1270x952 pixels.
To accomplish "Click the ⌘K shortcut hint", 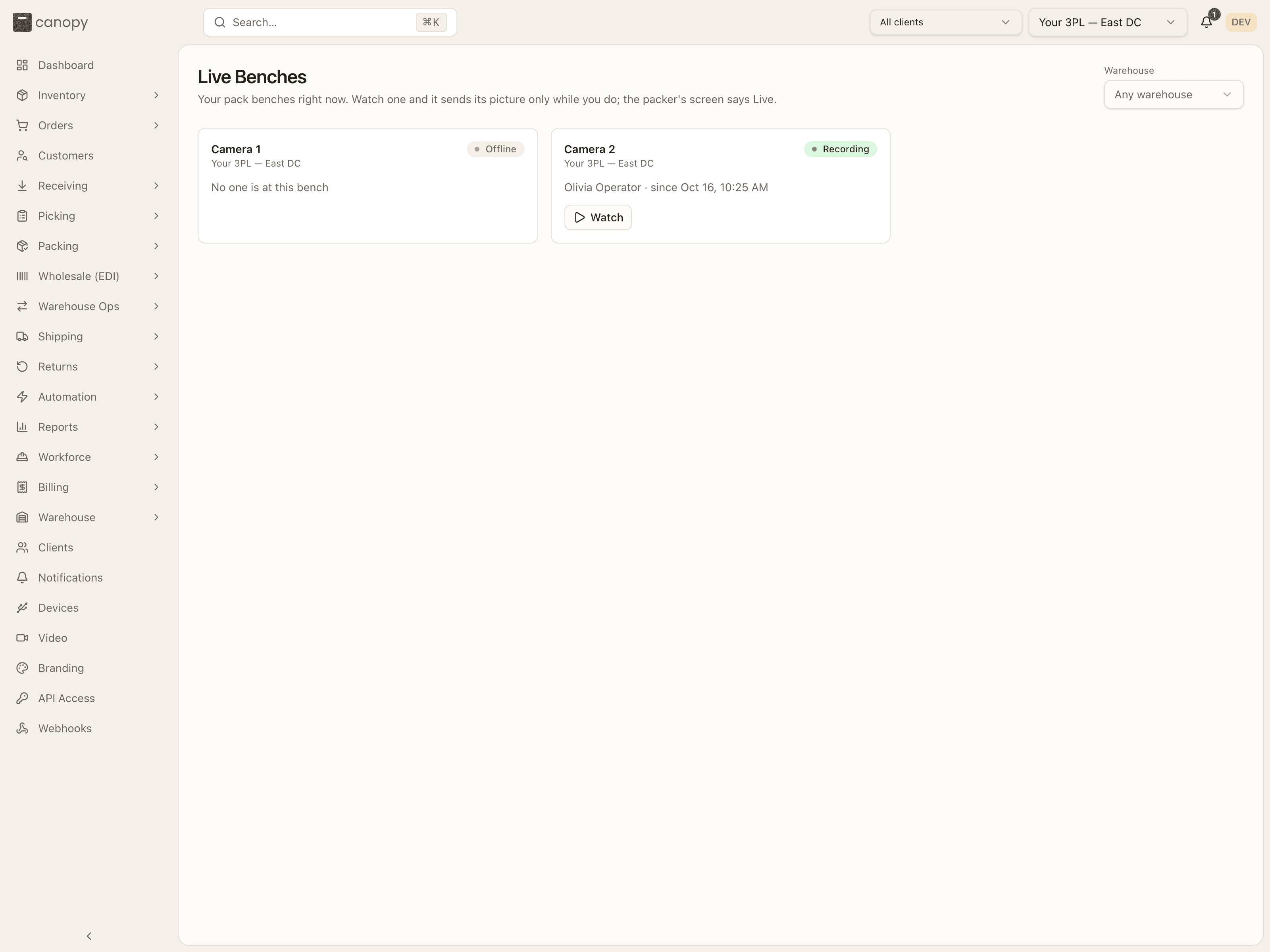I will [x=431, y=22].
